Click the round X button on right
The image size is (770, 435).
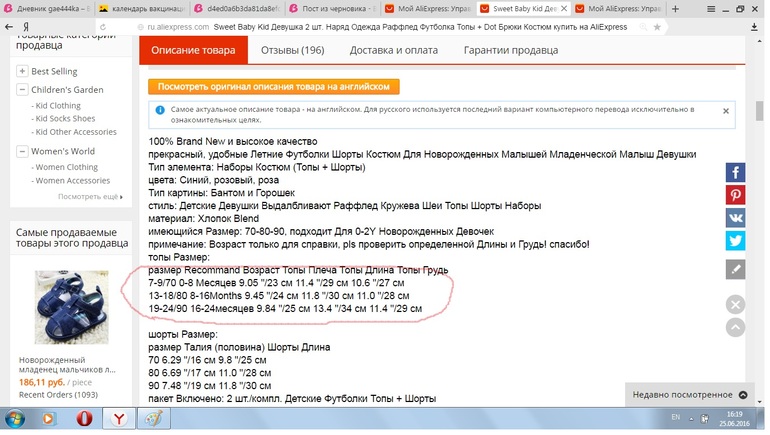[735, 304]
